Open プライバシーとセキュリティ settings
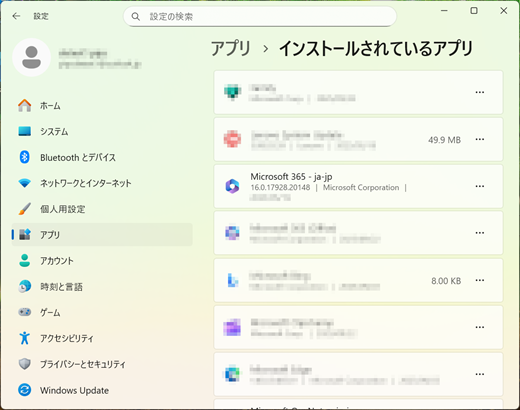520x410 pixels. [x=102, y=364]
